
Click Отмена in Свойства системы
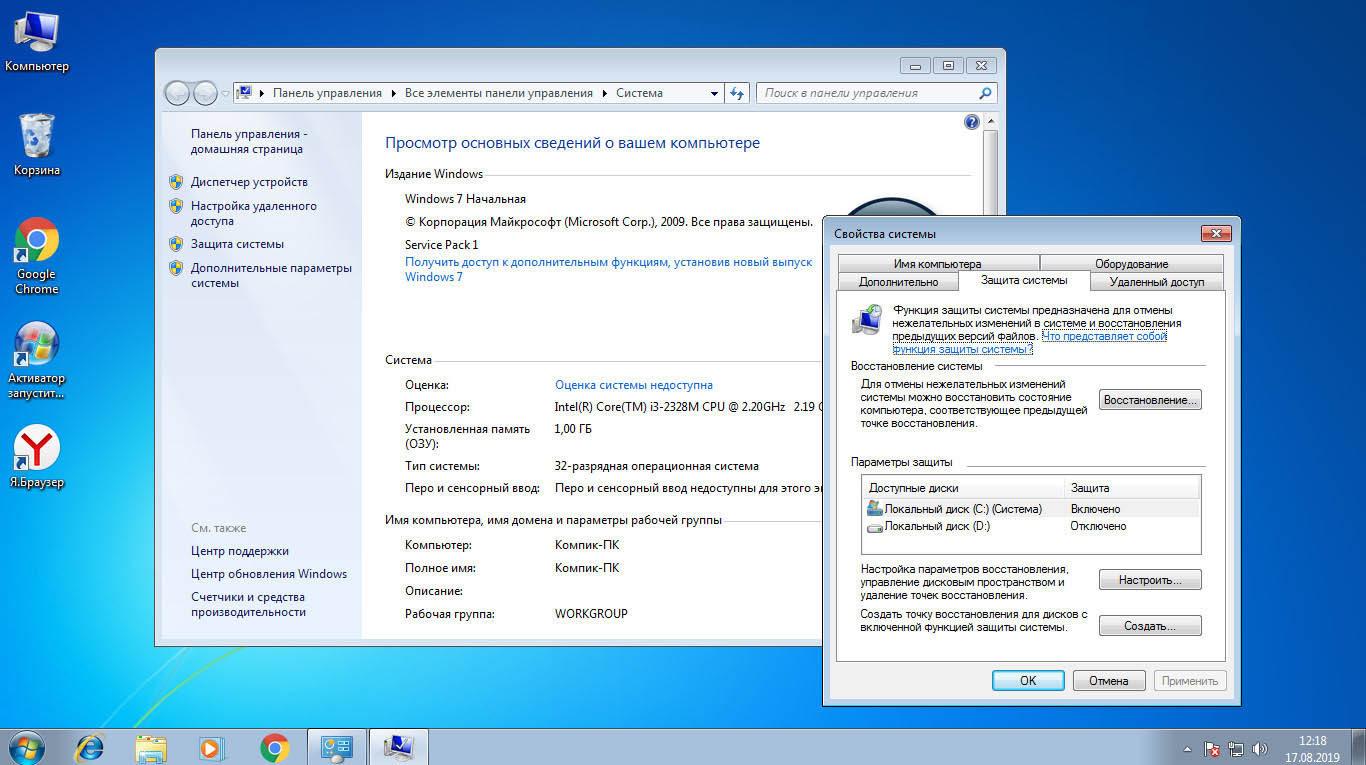point(1109,681)
